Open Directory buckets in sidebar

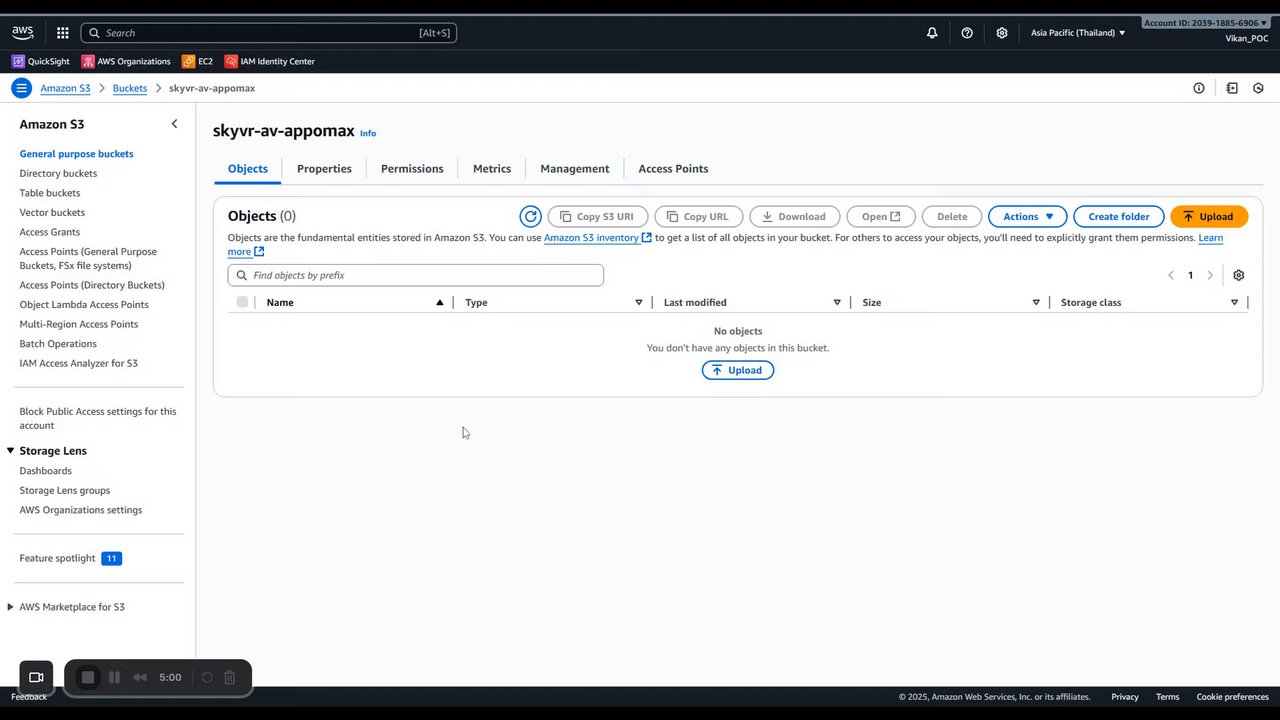58,173
